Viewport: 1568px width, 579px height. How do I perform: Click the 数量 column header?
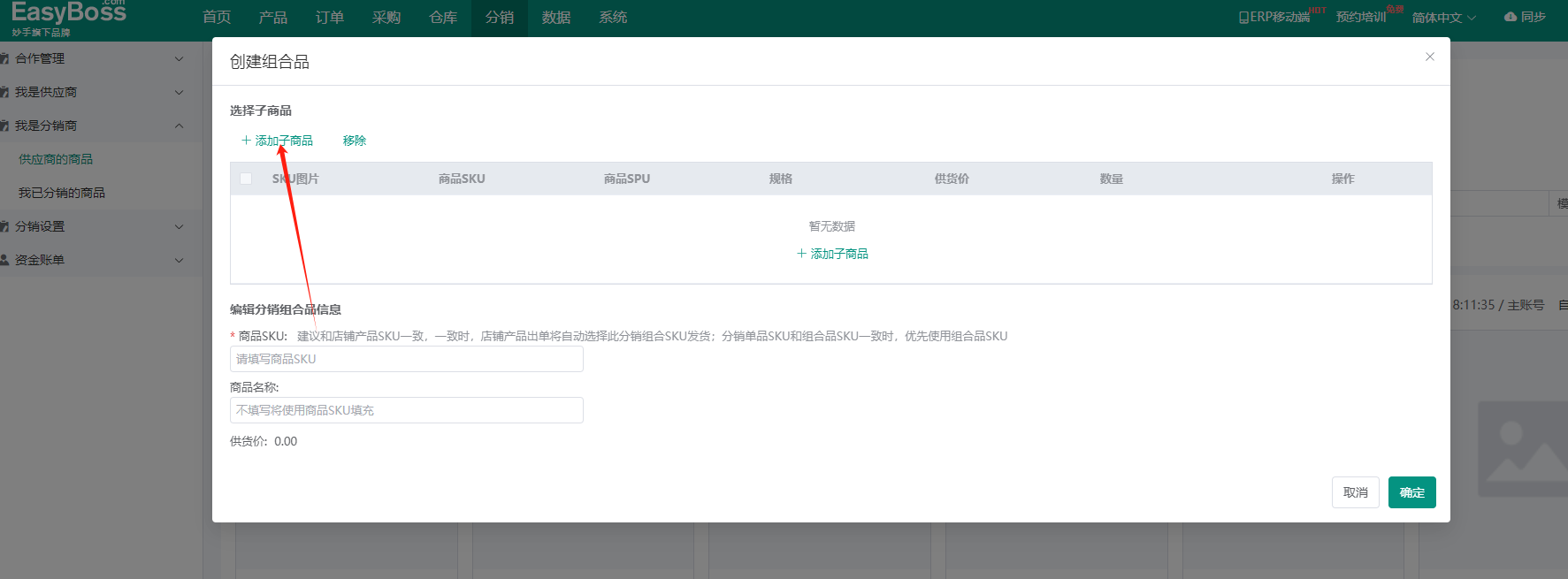click(x=1112, y=179)
